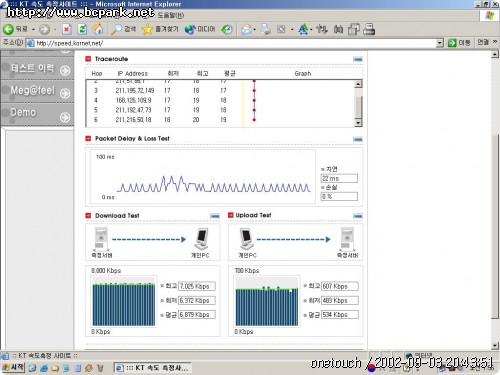Expand the address bar dropdown arrow
The height and width of the screenshot is (375, 500).
[x=440, y=43]
